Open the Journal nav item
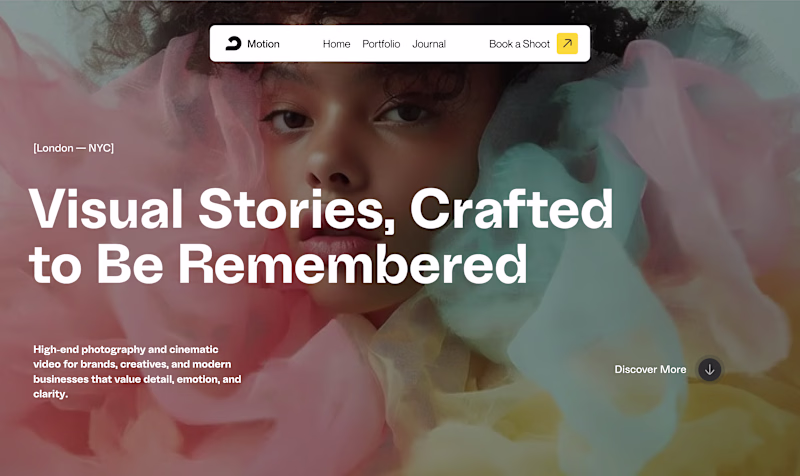The width and height of the screenshot is (800, 476). (429, 44)
